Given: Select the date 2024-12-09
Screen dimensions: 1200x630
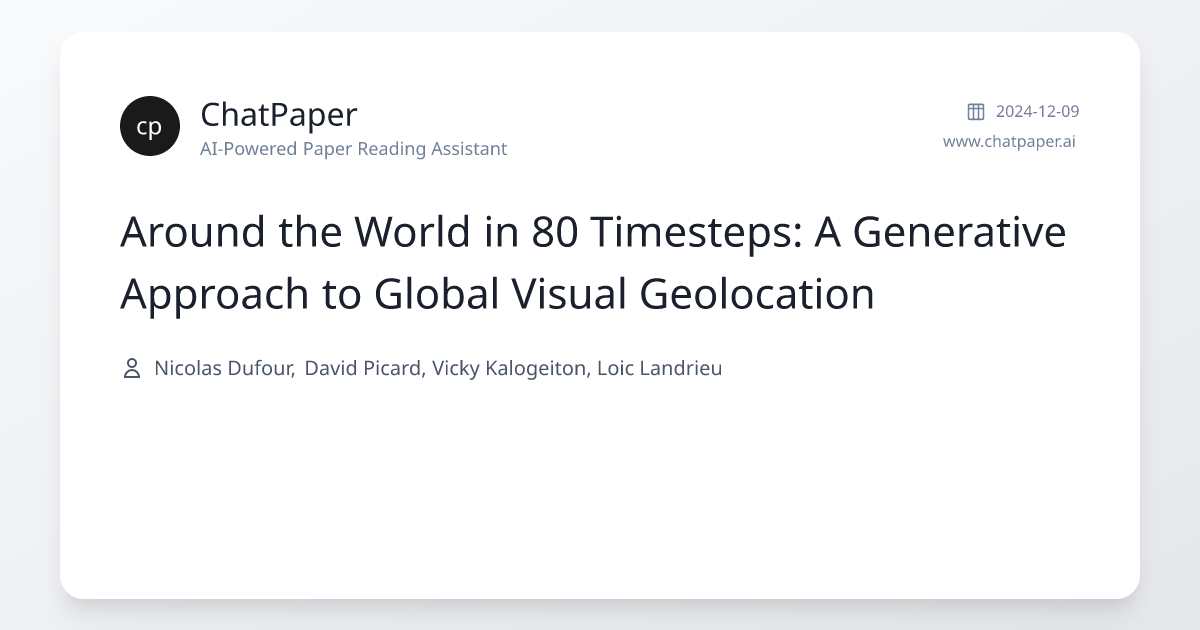Looking at the screenshot, I should point(1037,111).
